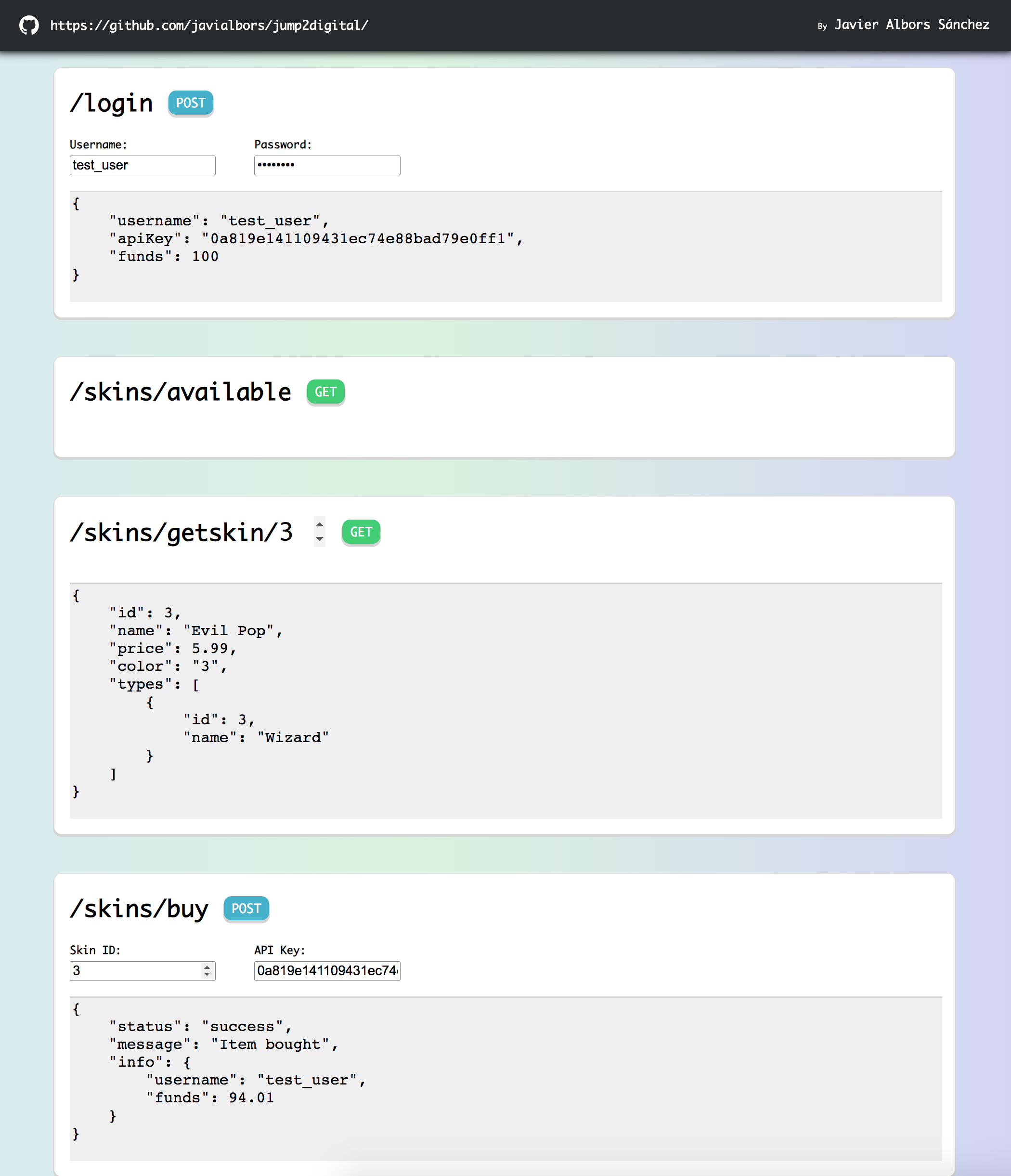The image size is (1011, 1176).
Task: Decrease the getskin ID using the down arrow
Action: pyautogui.click(x=319, y=538)
